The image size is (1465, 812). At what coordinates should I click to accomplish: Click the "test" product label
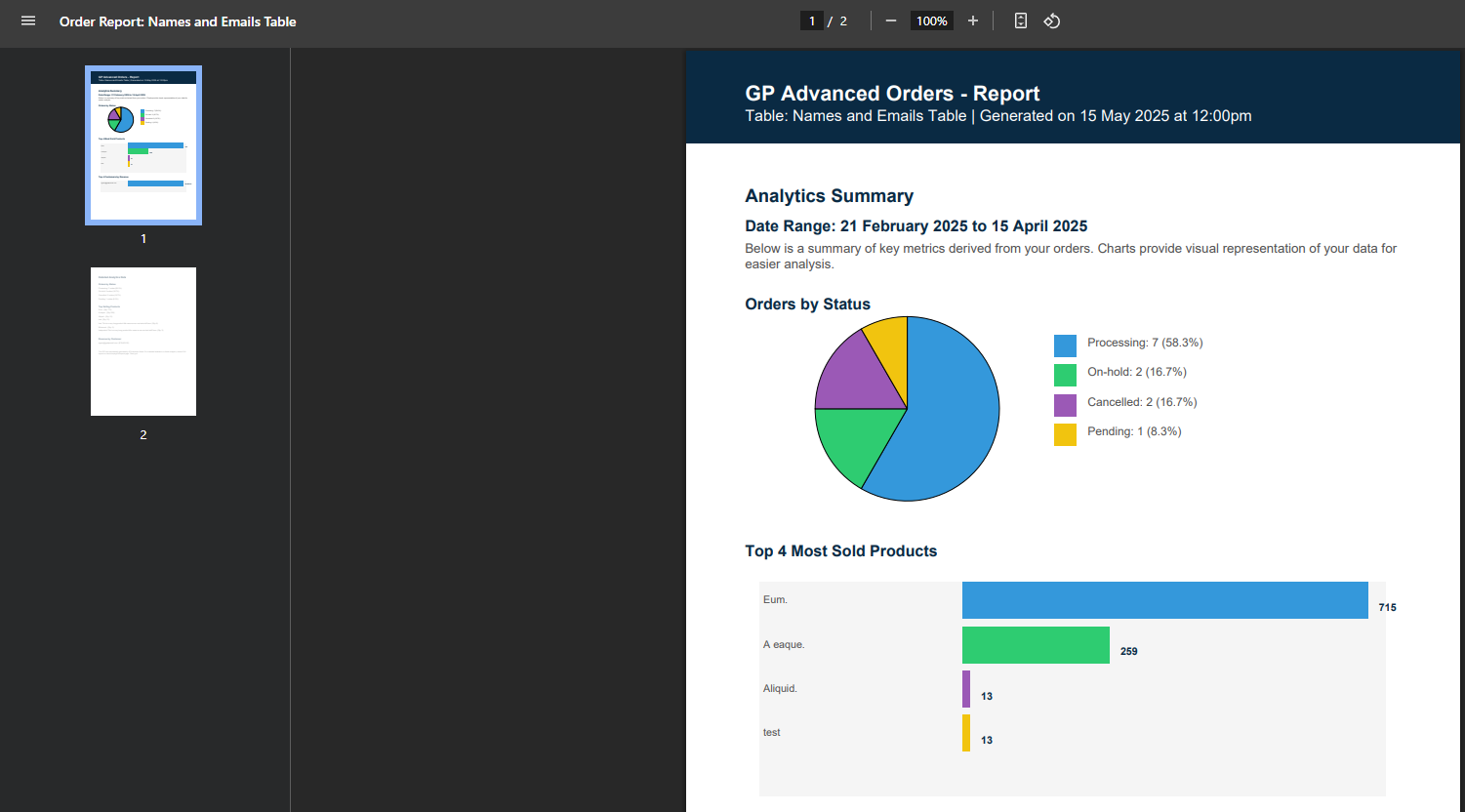click(x=771, y=732)
